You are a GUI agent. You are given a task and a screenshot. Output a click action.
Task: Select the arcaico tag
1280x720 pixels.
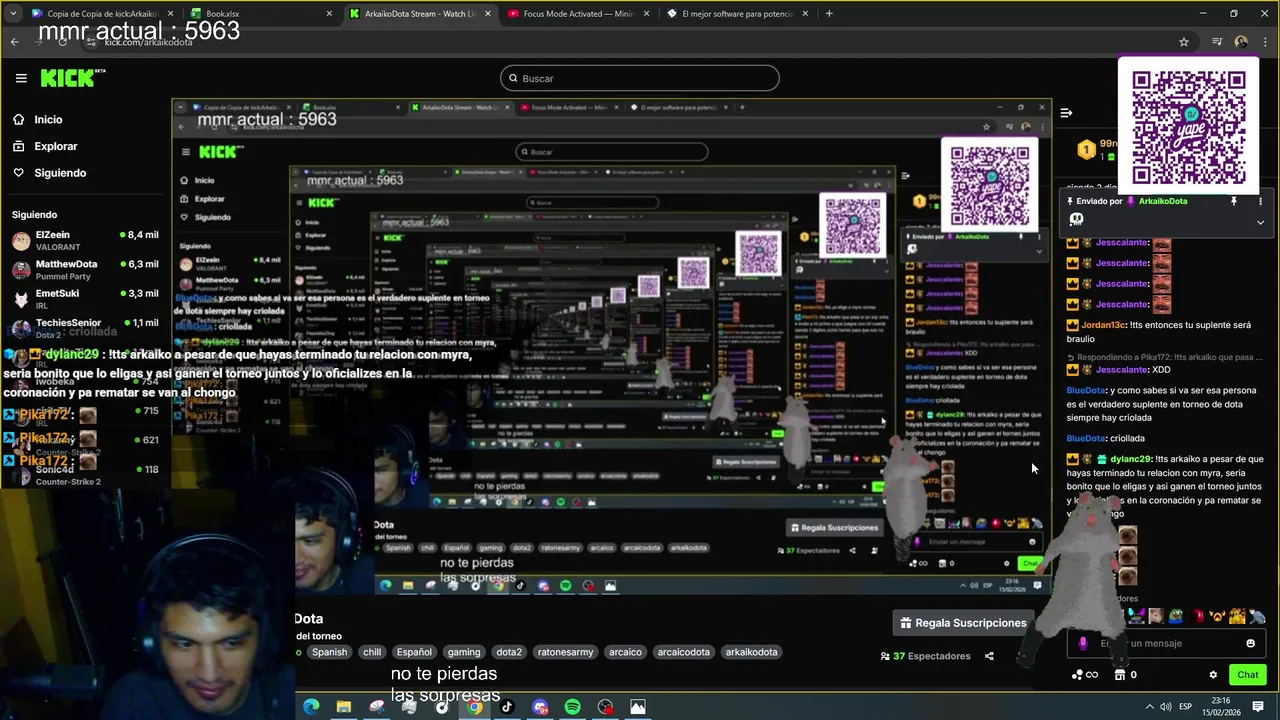coord(625,652)
